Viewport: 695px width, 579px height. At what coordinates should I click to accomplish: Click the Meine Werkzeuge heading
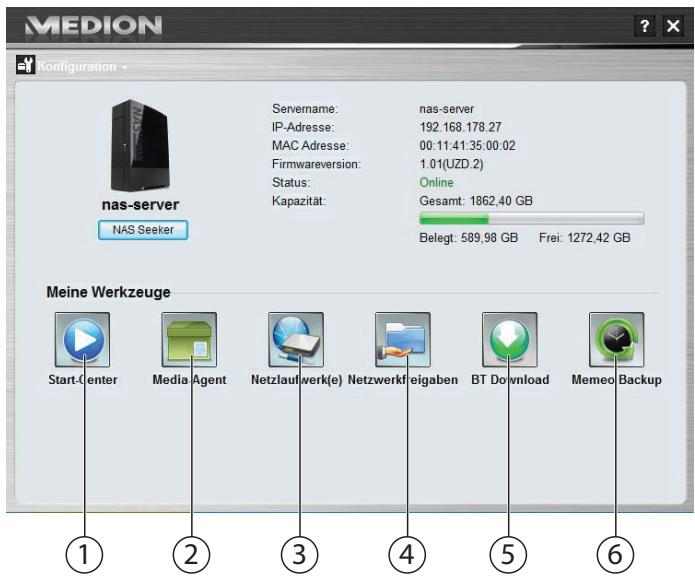pyautogui.click(x=108, y=292)
